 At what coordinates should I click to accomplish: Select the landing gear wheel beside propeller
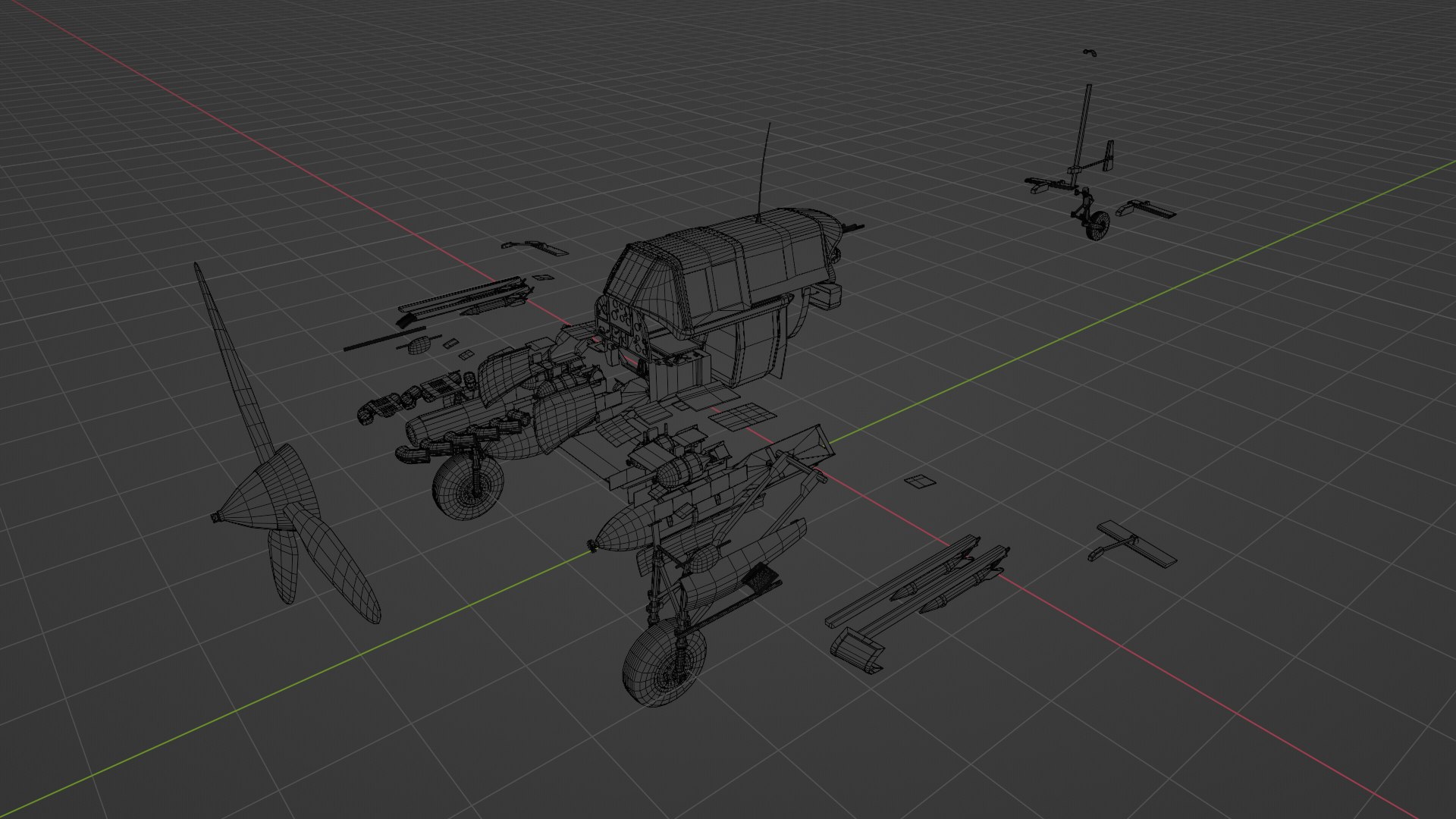pos(468,486)
